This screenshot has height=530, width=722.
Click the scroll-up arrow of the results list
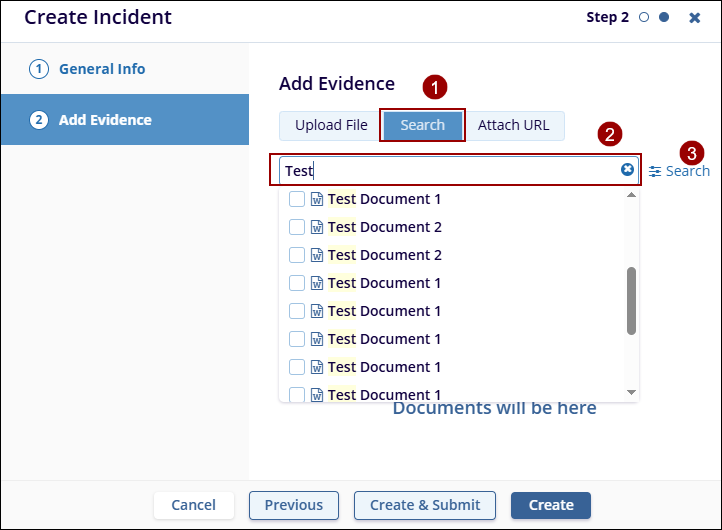(x=631, y=195)
